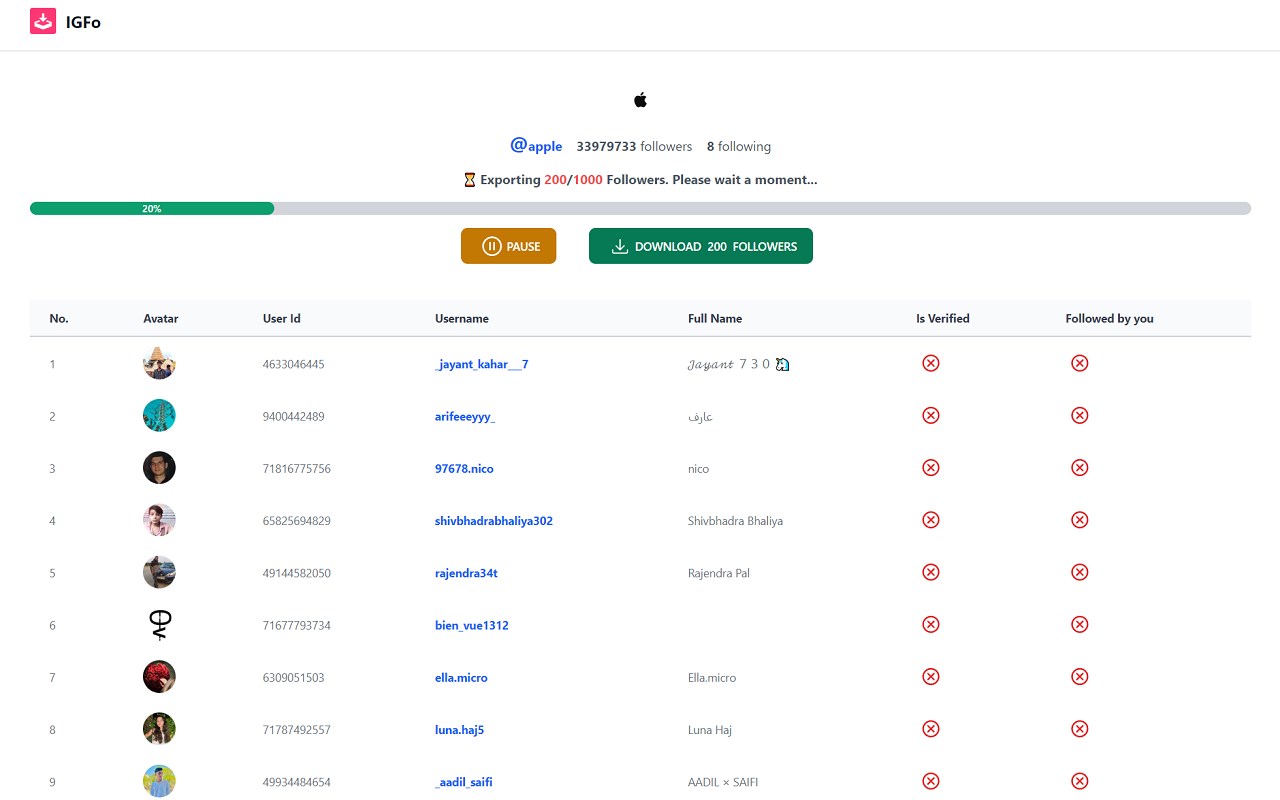Viewport: 1280px width, 800px height.
Task: Click the IGFo logo icon
Action: tap(43, 21)
